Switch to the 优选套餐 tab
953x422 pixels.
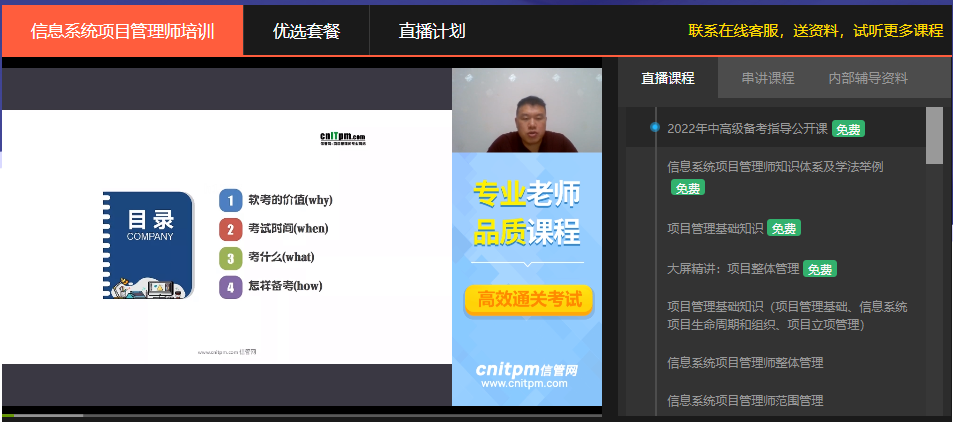point(306,31)
